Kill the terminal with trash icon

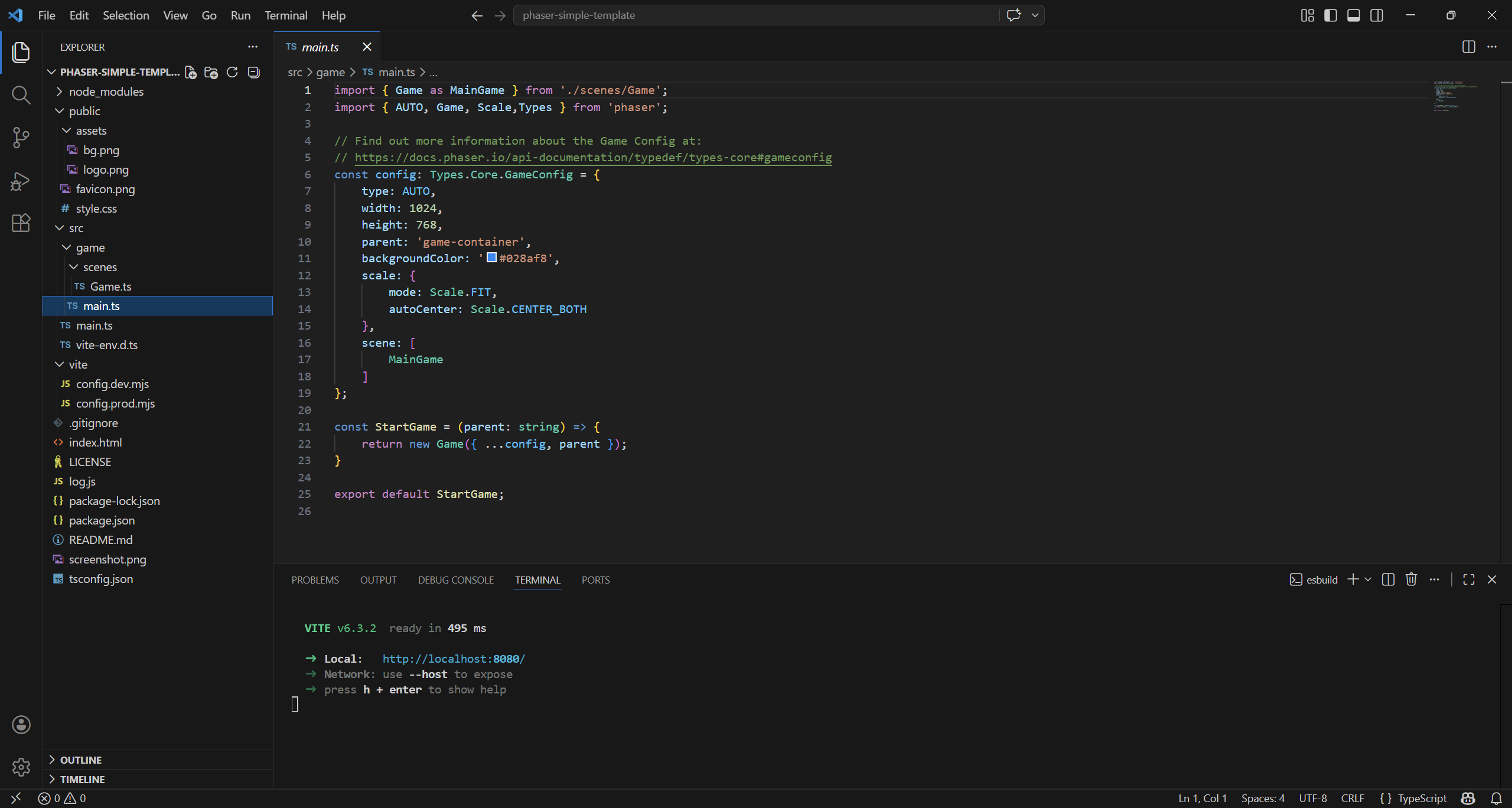(x=1411, y=579)
